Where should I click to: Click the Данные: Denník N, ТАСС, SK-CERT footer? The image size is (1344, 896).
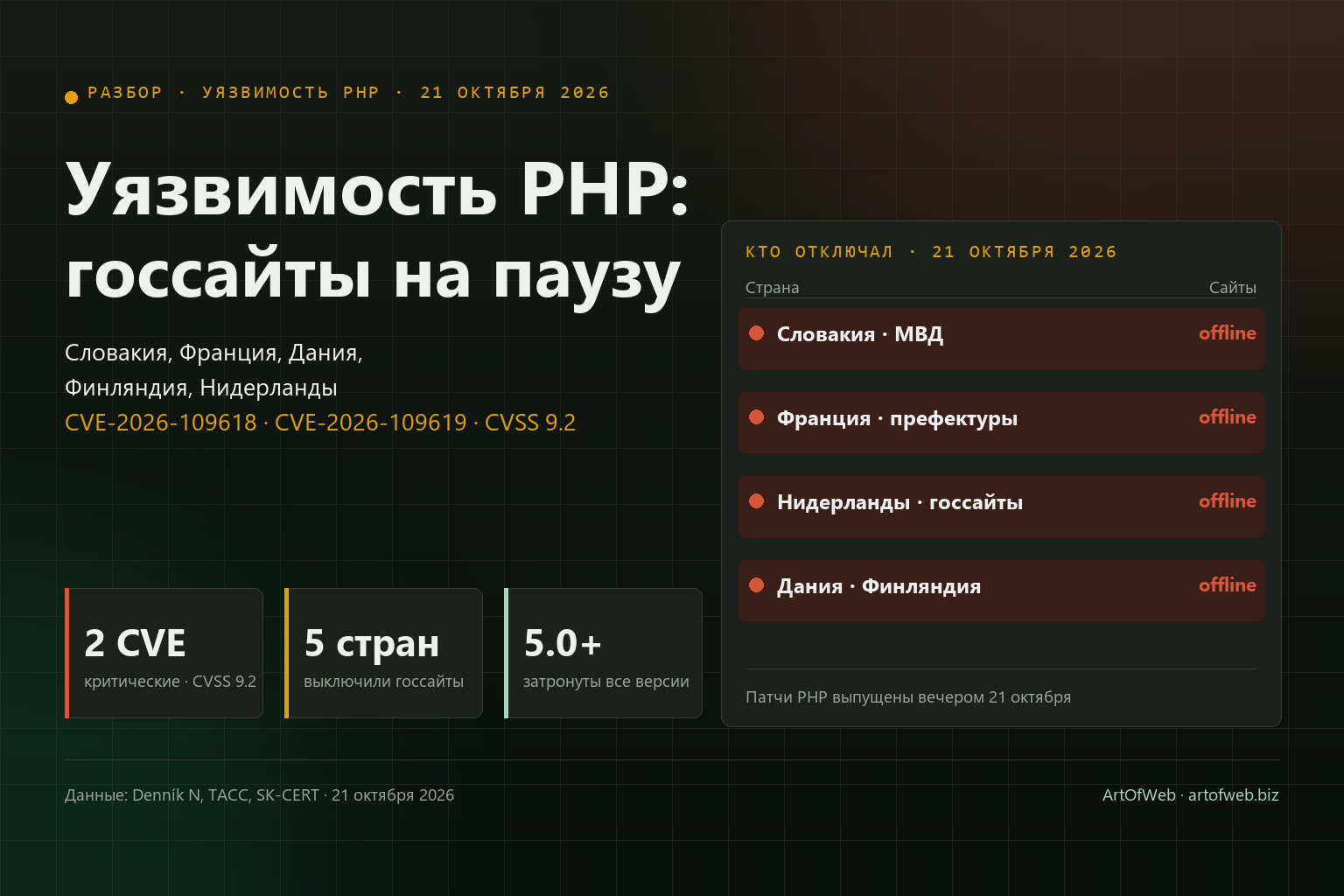coord(259,795)
